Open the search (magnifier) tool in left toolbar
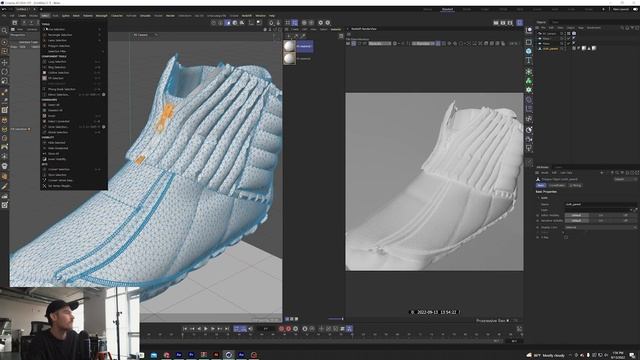Viewport: 640px width, 360px height. pyautogui.click(x=4, y=31)
